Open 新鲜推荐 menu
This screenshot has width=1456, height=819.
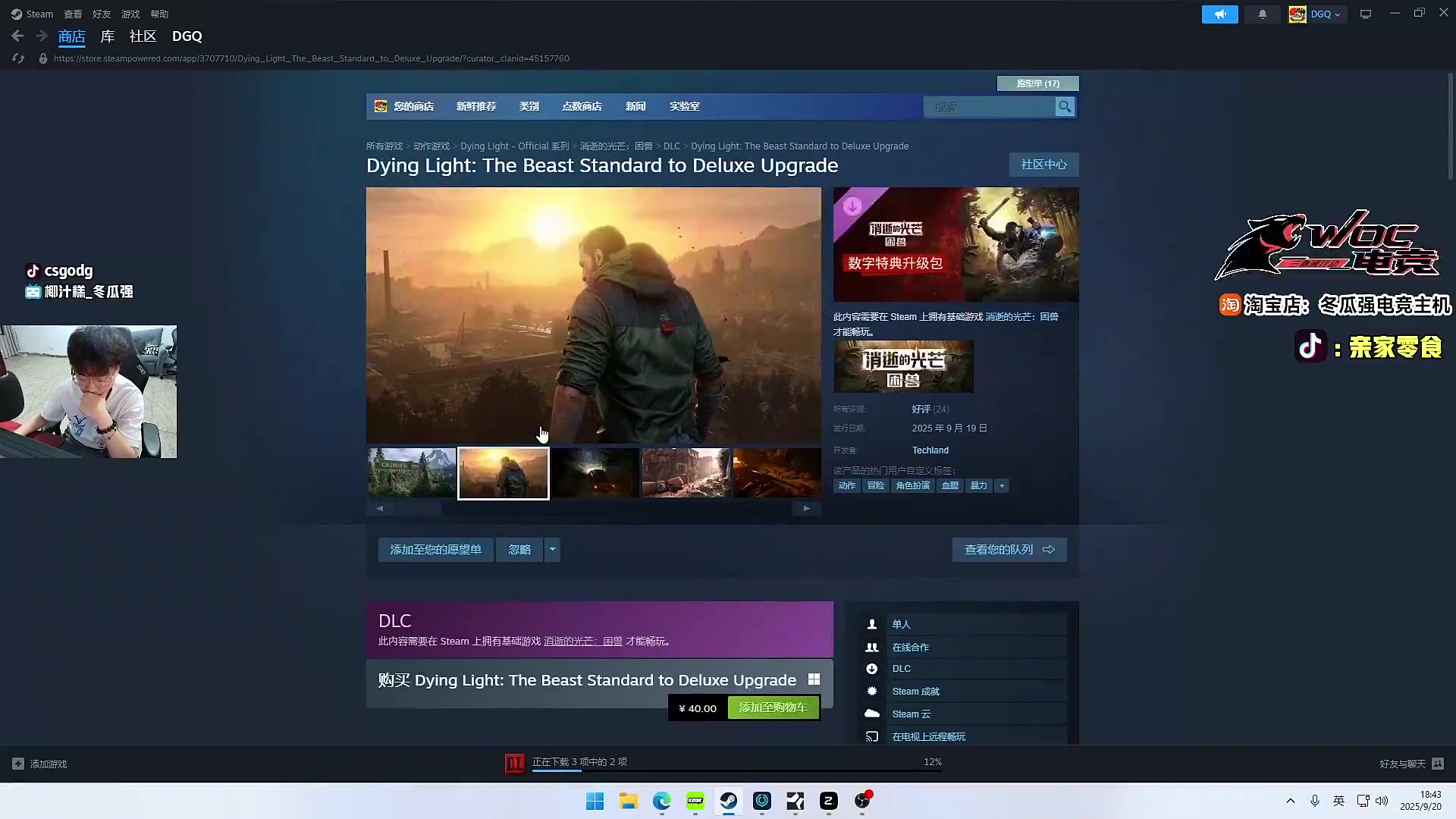[x=476, y=107]
